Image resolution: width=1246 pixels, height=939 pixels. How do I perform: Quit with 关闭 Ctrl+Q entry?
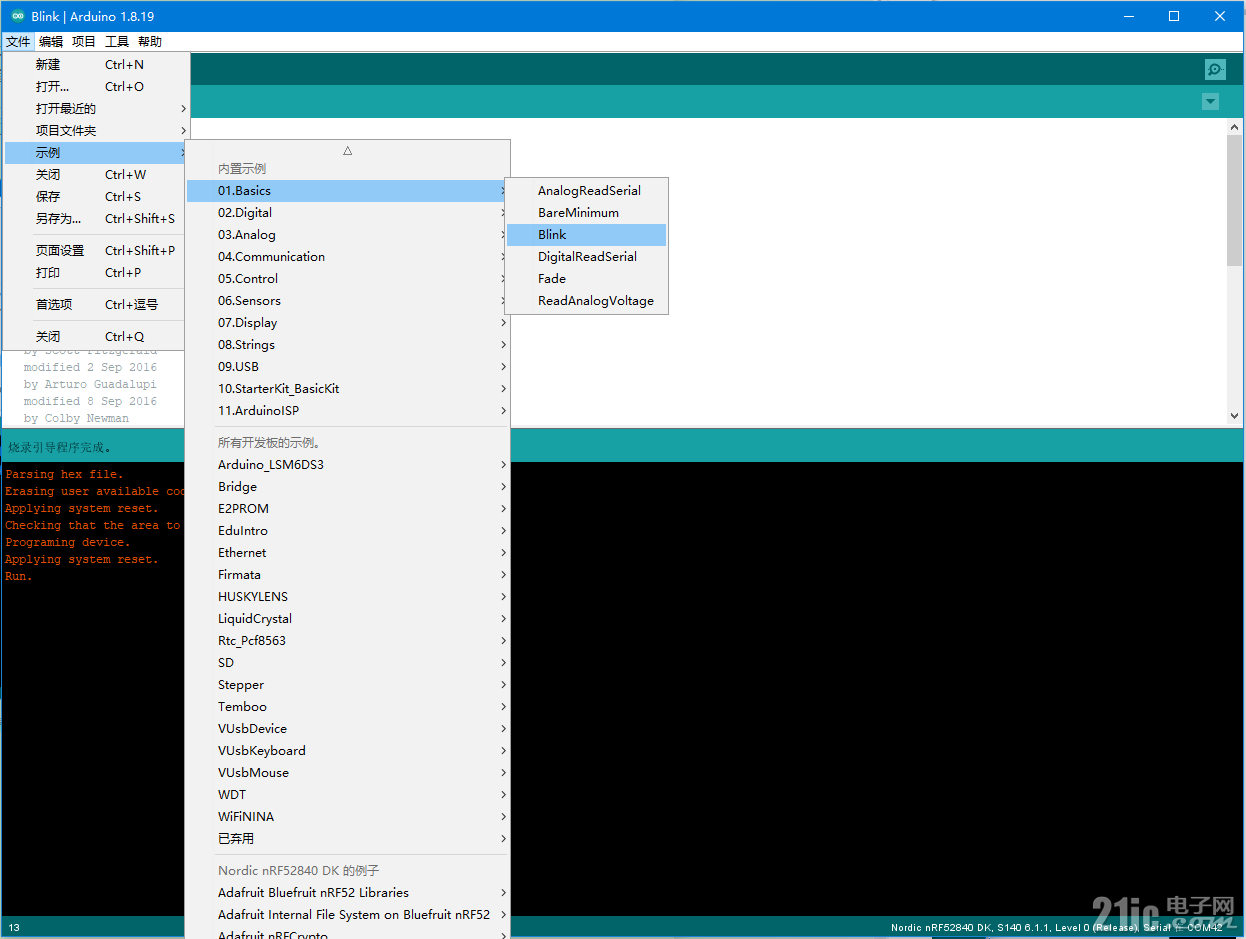pos(96,336)
